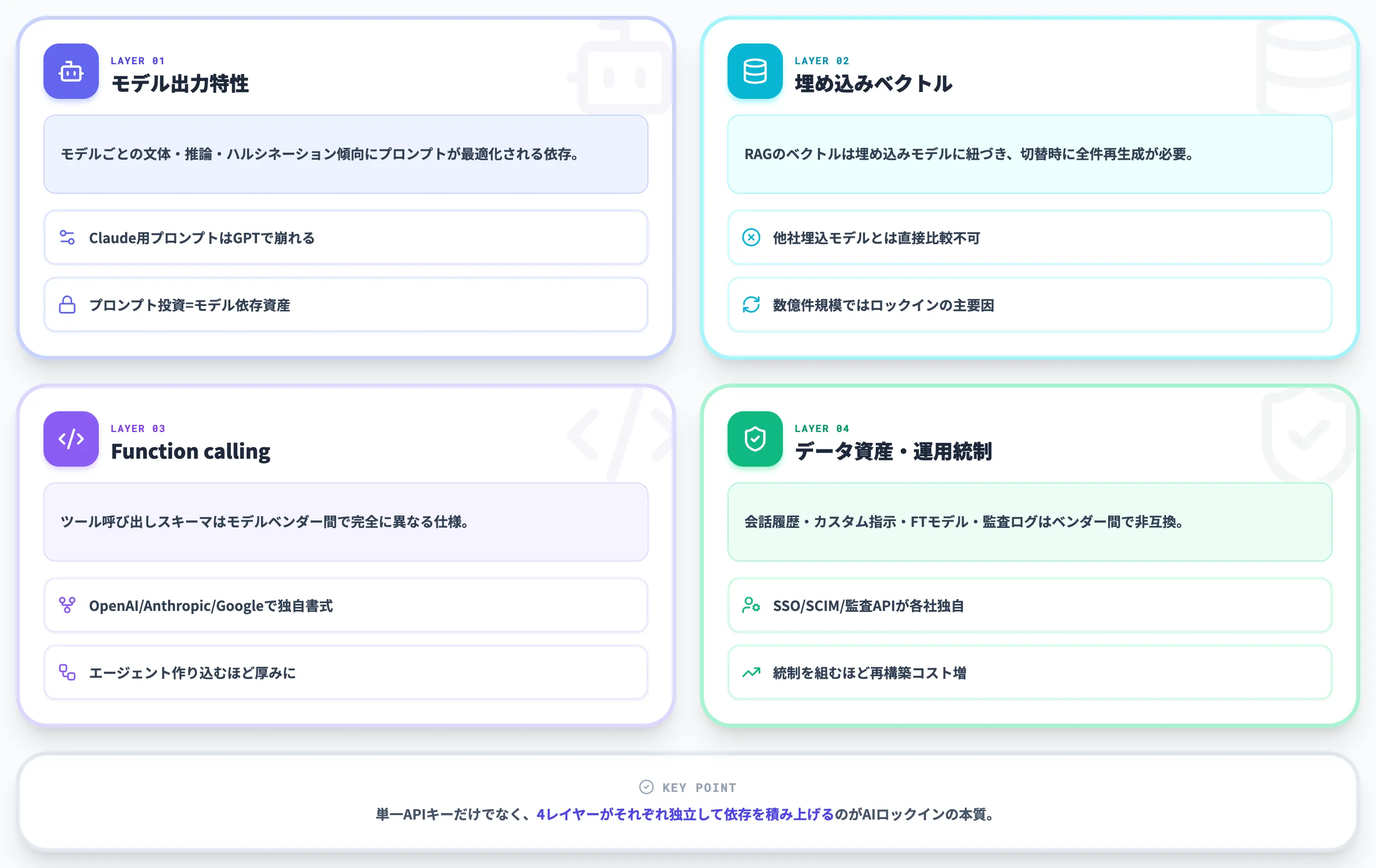The image size is (1376, 868).
Task: Click the LAYER 04 label
Action: pos(822,429)
